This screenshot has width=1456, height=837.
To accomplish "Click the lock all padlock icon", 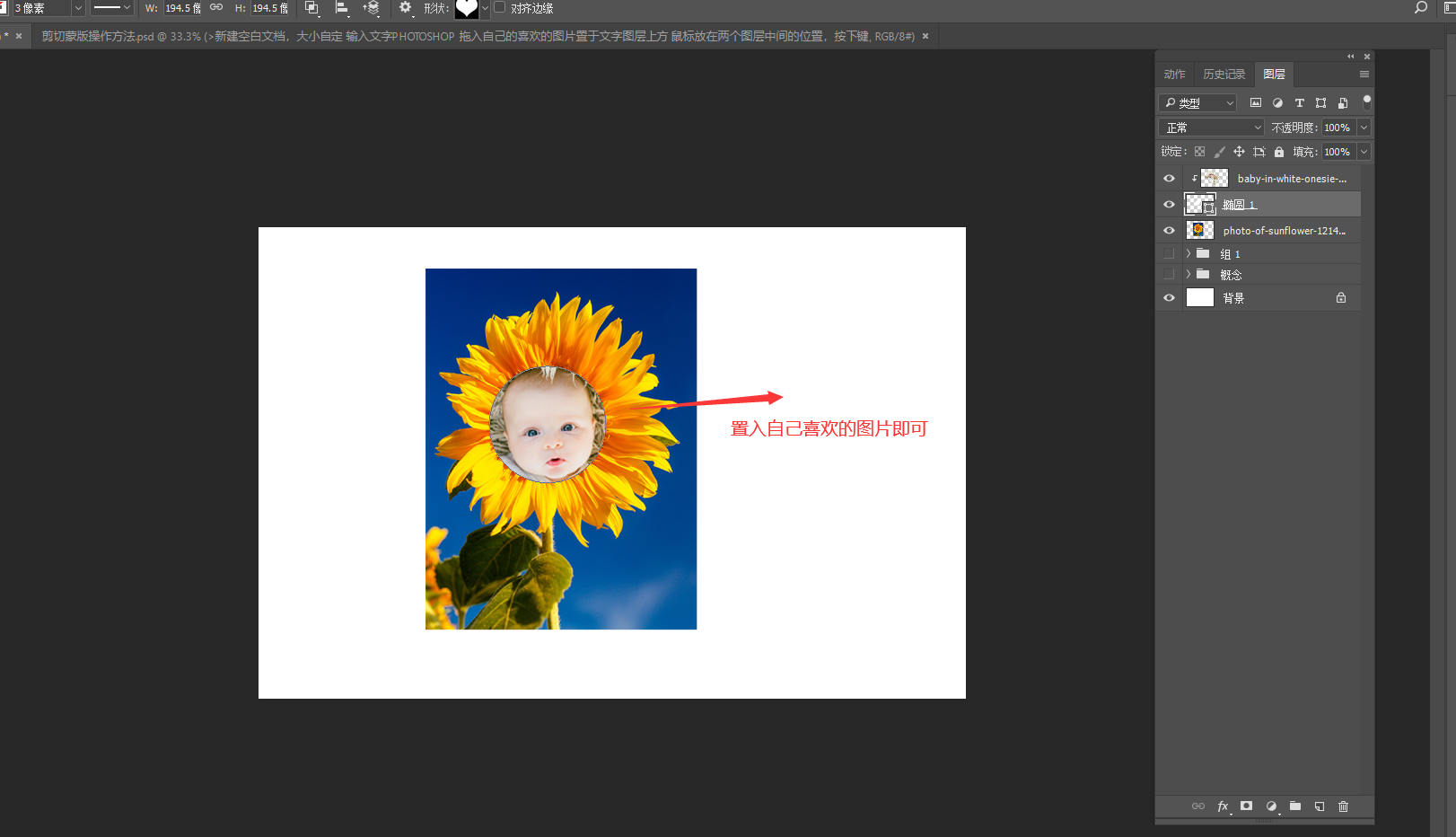I will click(1279, 152).
